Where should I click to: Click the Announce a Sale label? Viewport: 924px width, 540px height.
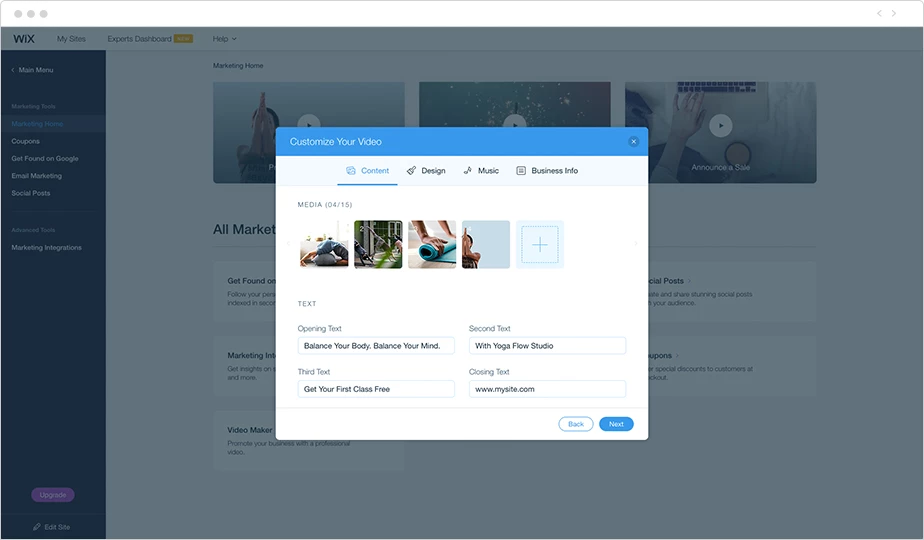721,167
